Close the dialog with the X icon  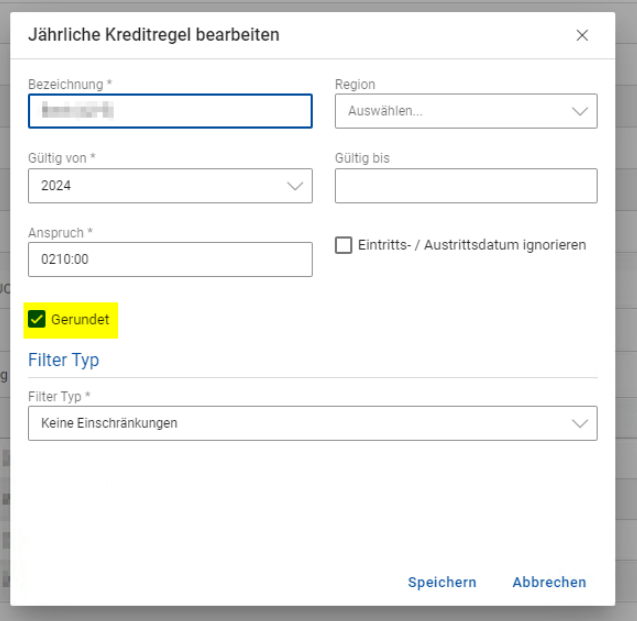pos(582,36)
